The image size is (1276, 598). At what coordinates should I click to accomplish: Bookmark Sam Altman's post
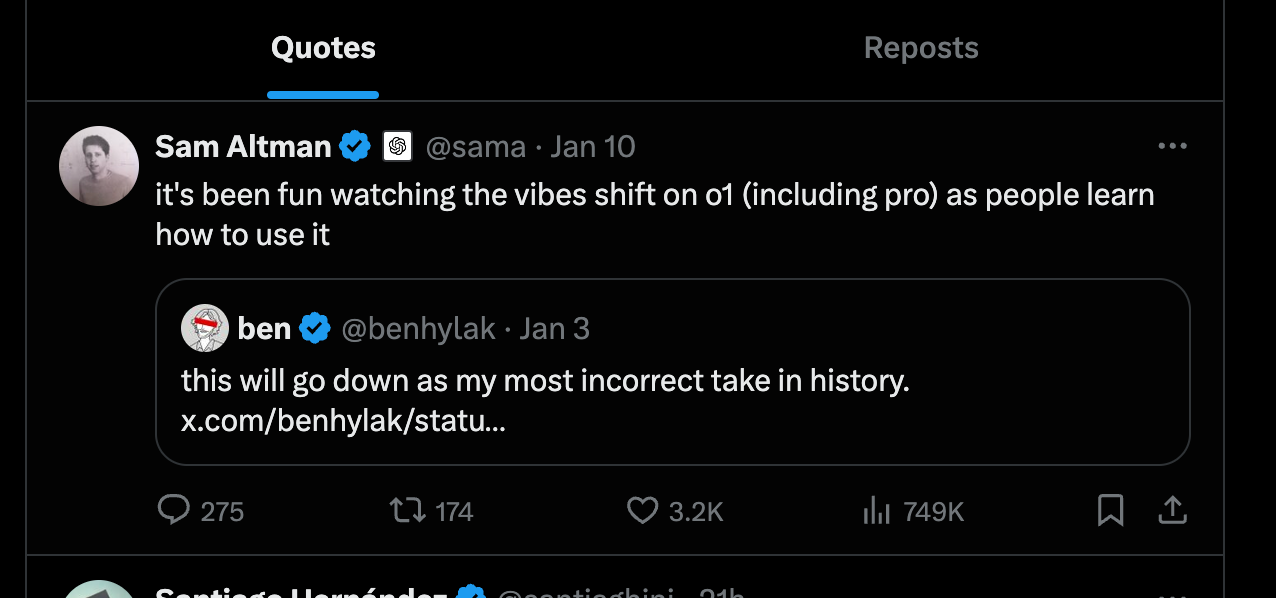click(x=1110, y=511)
